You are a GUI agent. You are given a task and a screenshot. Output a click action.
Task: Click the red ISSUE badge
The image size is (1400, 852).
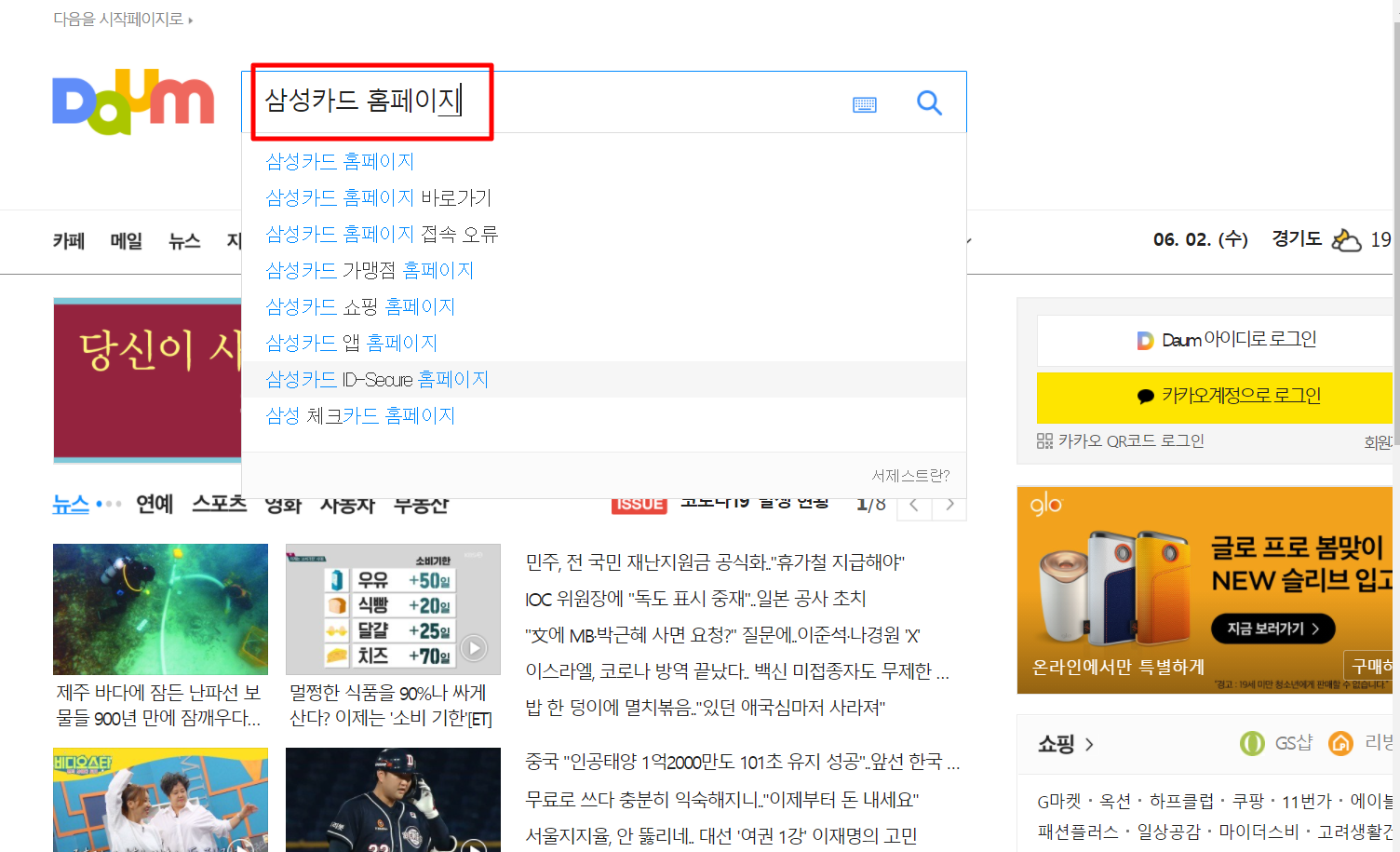click(639, 504)
